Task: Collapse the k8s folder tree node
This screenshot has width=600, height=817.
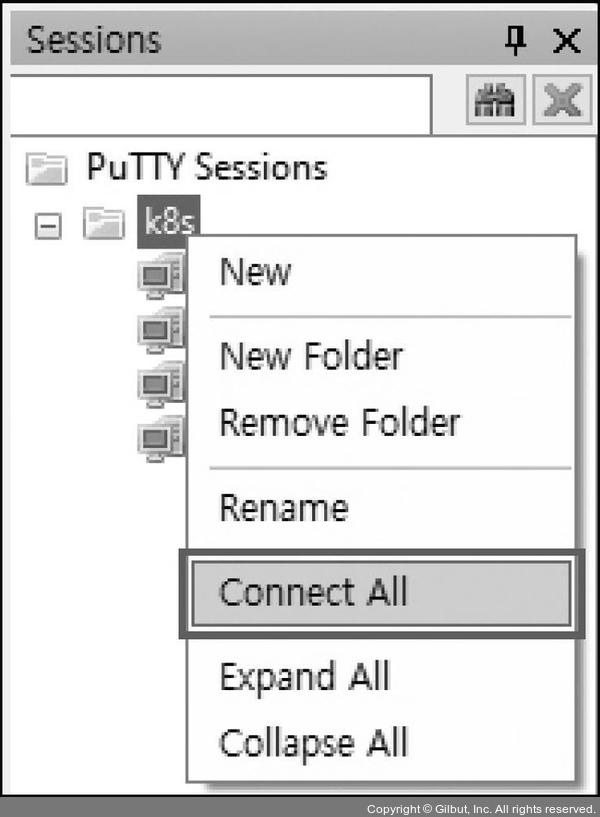Action: click(x=46, y=223)
